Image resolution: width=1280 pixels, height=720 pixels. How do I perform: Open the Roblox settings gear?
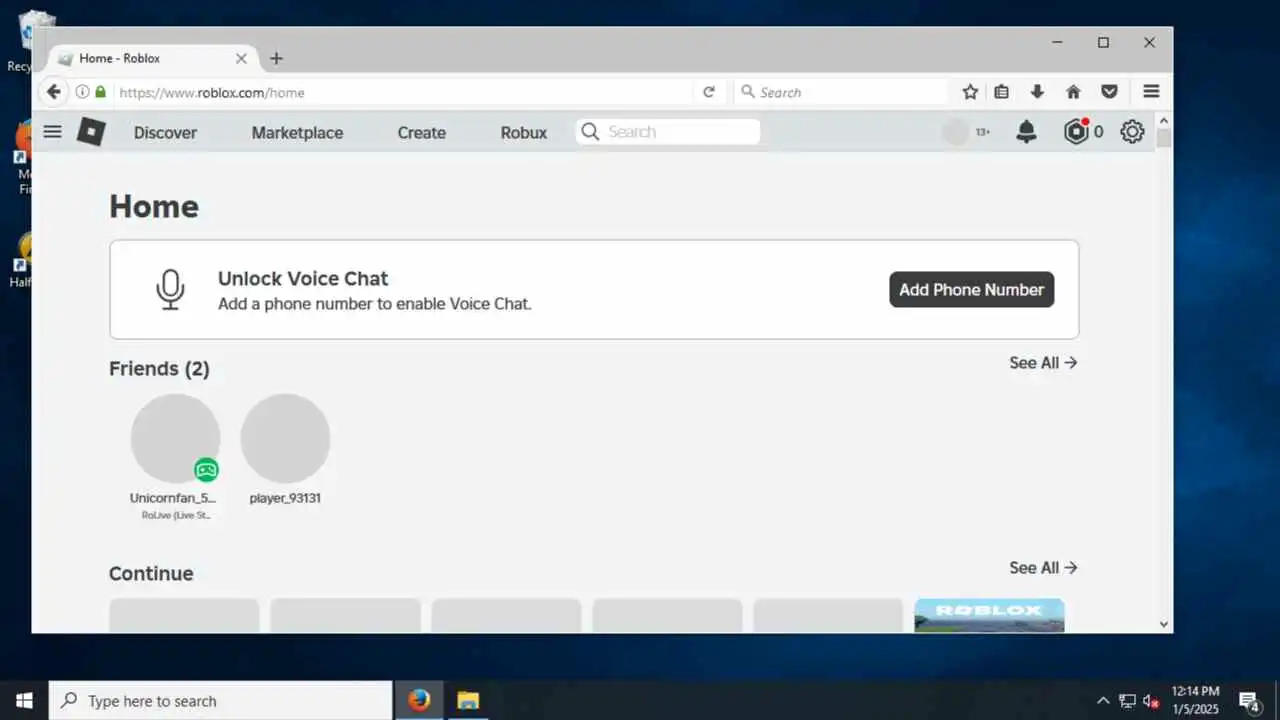pyautogui.click(x=1132, y=131)
